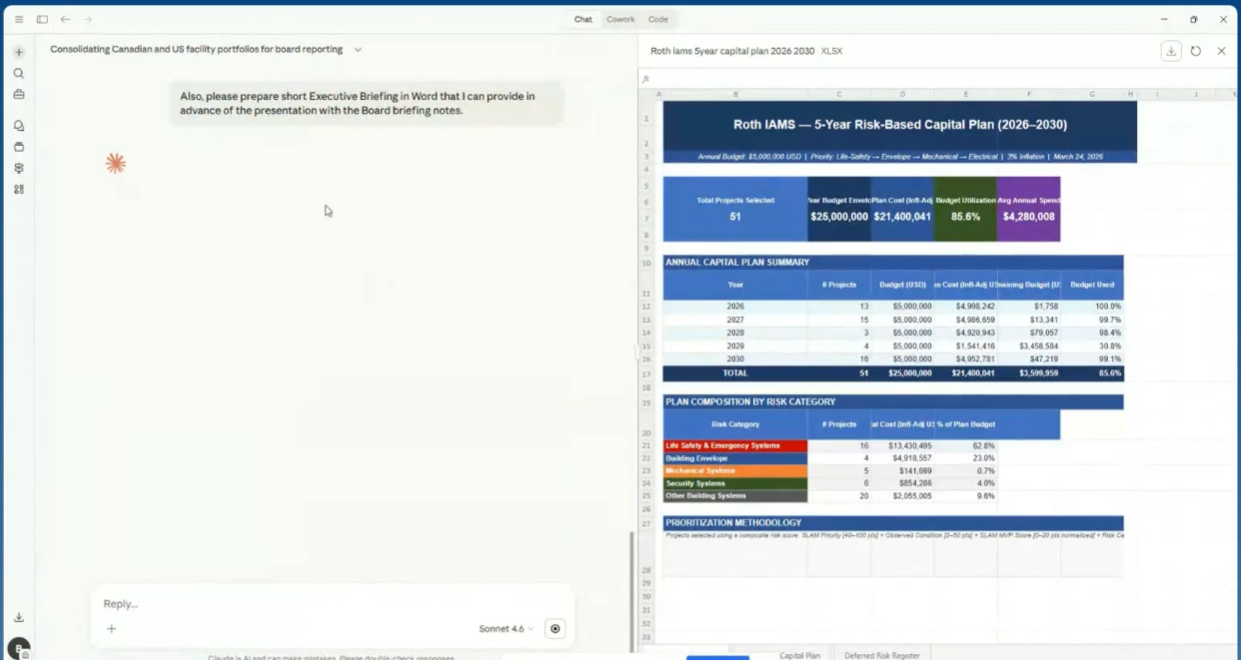Switch to the Code tab
1241x660 pixels.
coord(658,19)
